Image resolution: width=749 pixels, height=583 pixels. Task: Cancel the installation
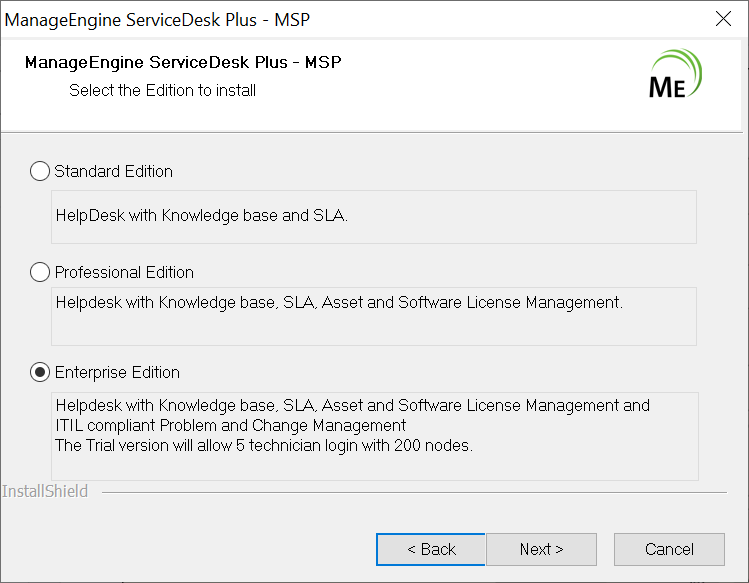coord(669,549)
